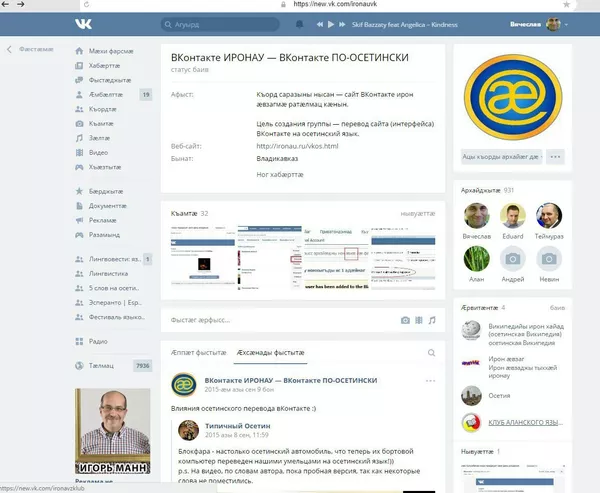600x493 pixels.
Task: Open Хъæзтытæ games controller icon in sidebar
Action: tap(79, 167)
